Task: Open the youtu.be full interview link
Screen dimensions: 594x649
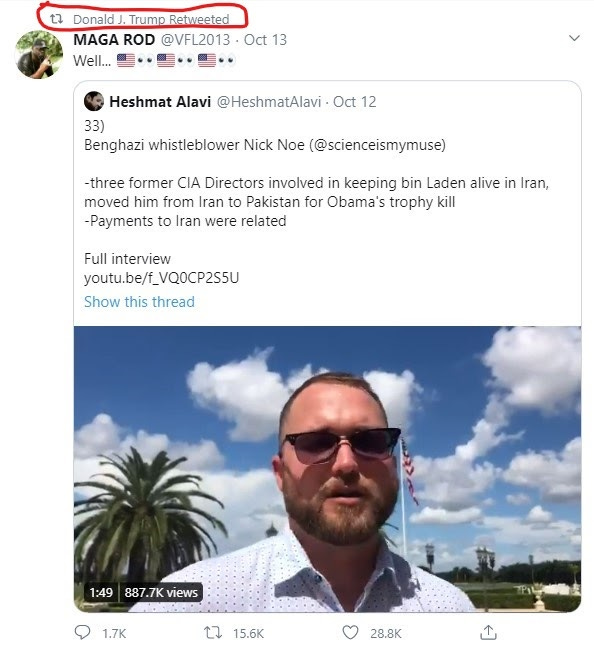Action: coord(161,278)
